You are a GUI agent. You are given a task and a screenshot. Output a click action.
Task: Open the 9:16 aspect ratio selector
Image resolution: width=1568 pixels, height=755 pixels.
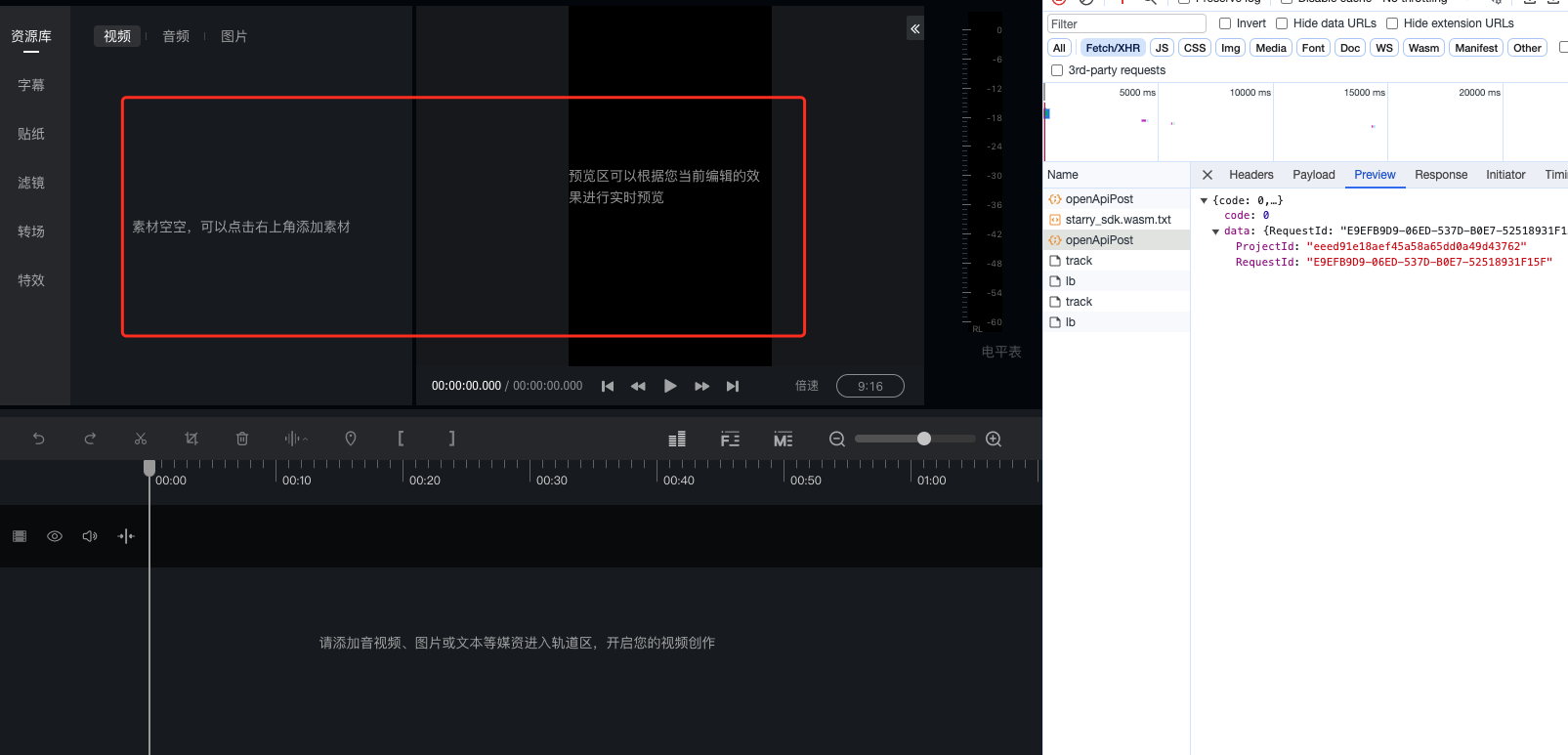pos(870,386)
